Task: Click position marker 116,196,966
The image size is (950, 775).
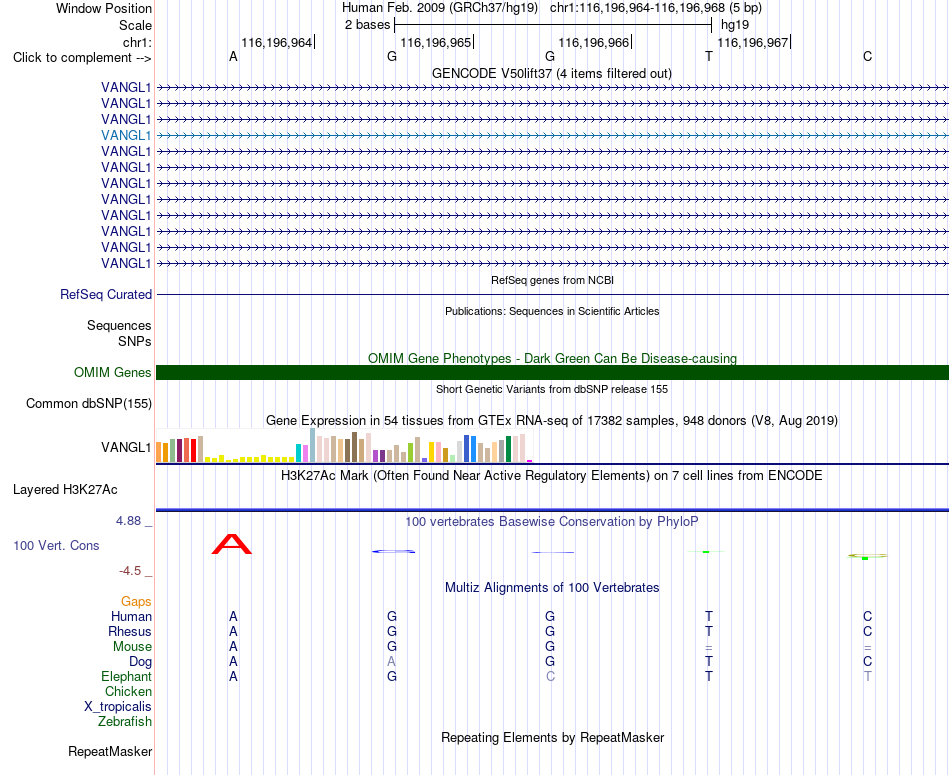Action: click(594, 42)
